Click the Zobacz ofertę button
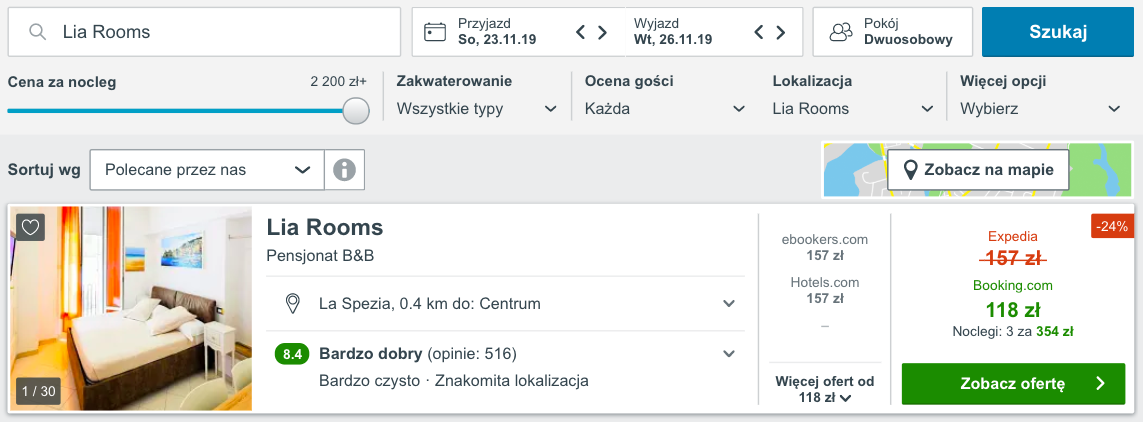Image resolution: width=1143 pixels, height=422 pixels. coord(1013,384)
